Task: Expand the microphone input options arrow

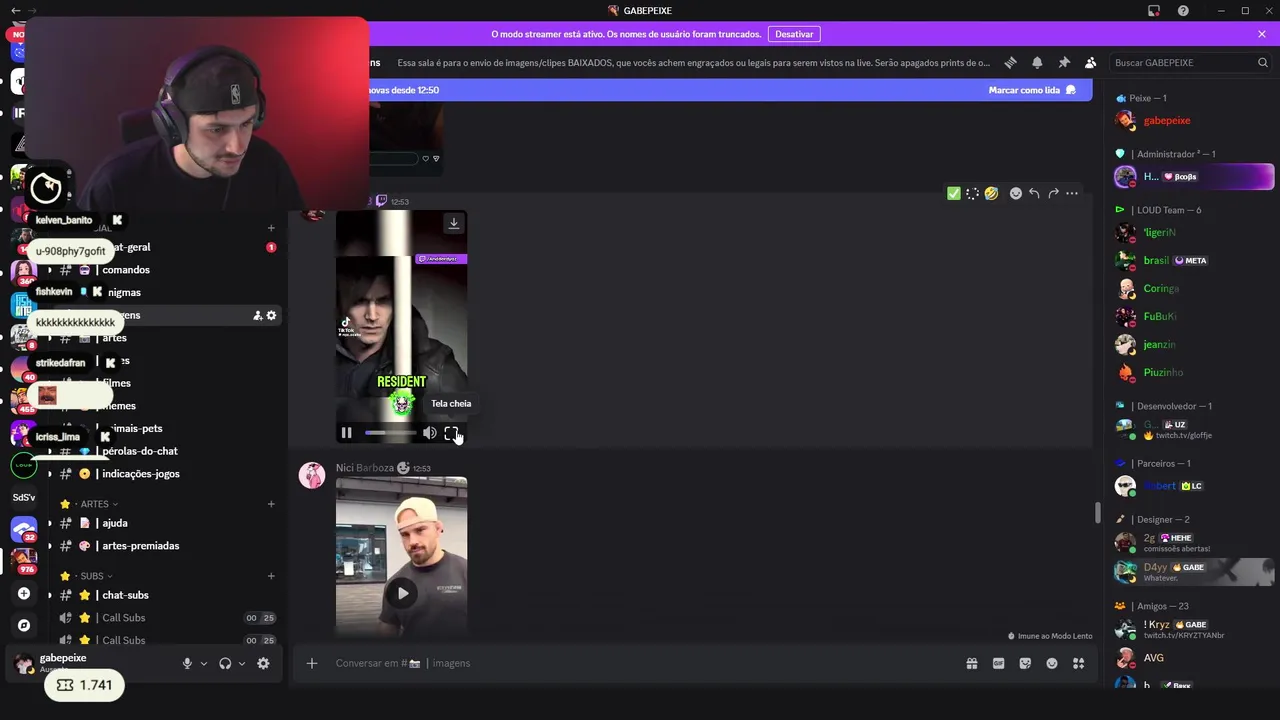Action: (x=204, y=663)
